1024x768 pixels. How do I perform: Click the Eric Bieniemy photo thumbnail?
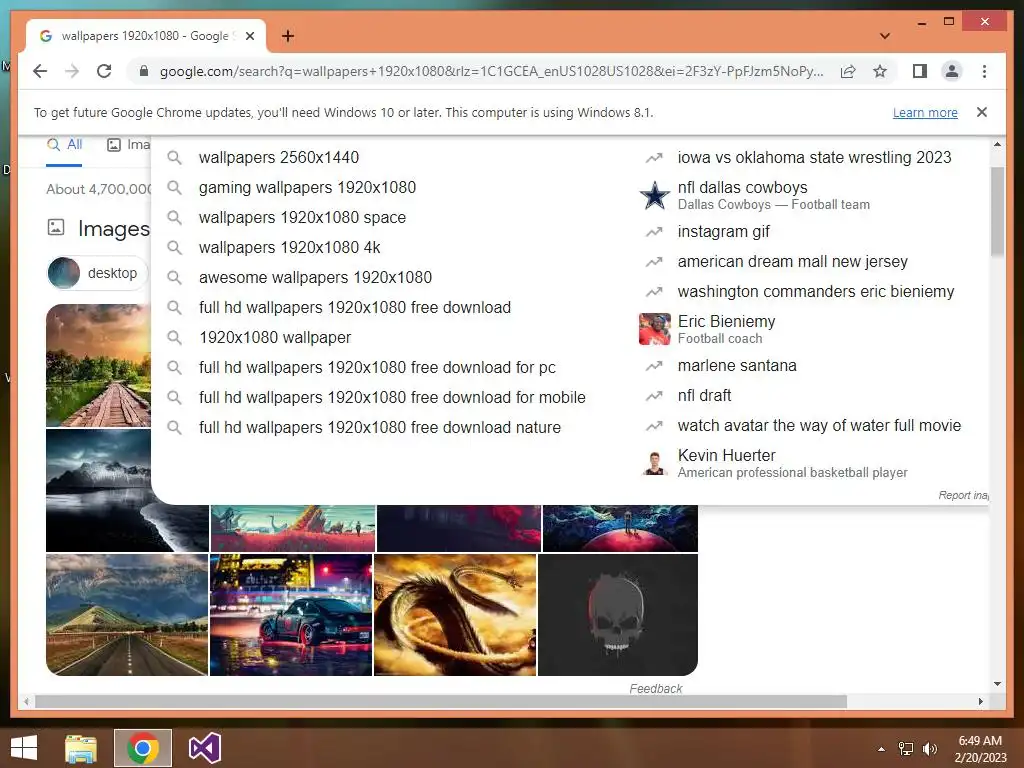[654, 328]
